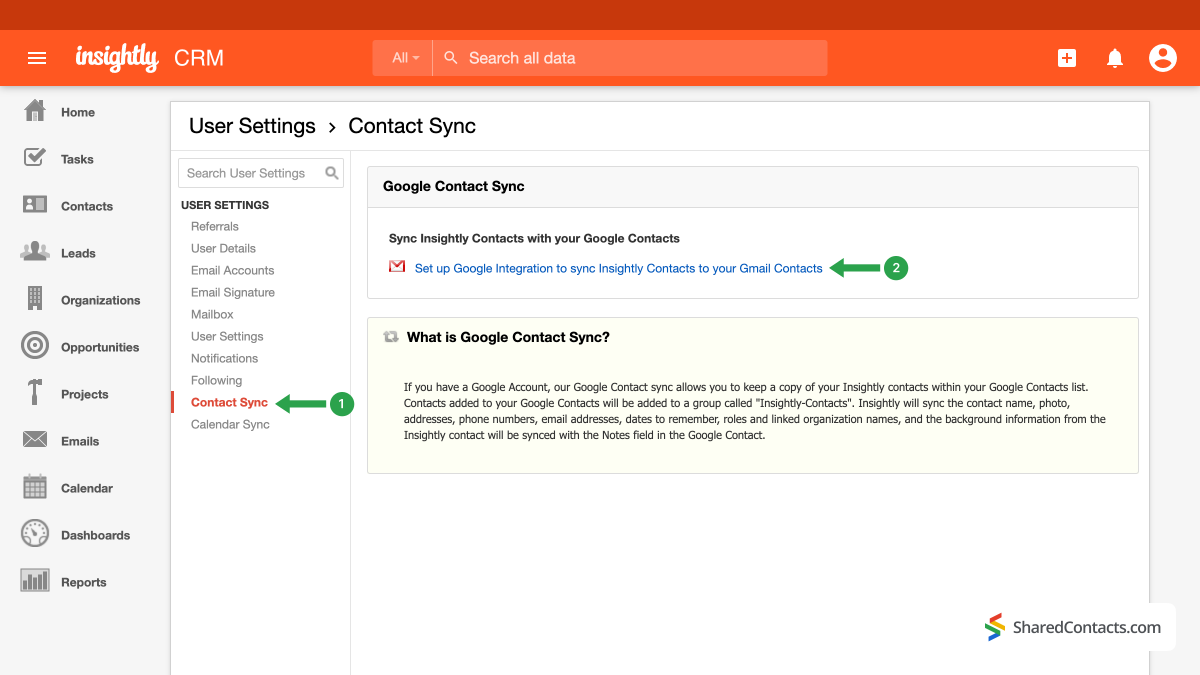Open the Leads section
This screenshot has width=1200, height=675.
(x=78, y=254)
